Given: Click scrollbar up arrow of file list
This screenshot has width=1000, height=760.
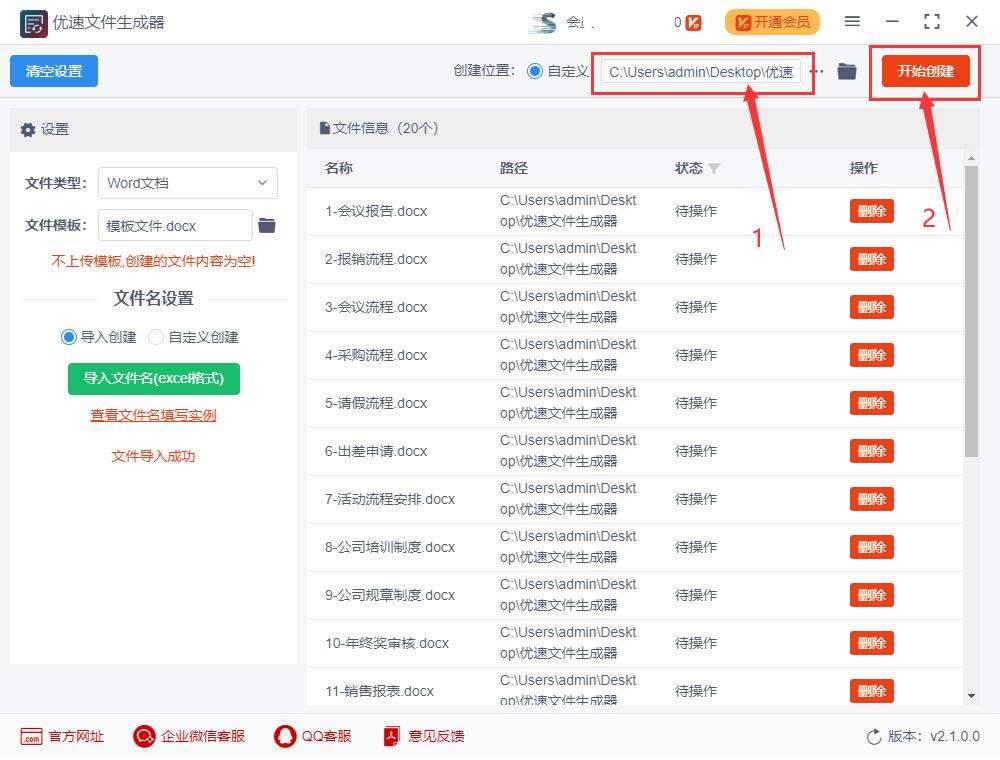Looking at the screenshot, I should [x=971, y=157].
